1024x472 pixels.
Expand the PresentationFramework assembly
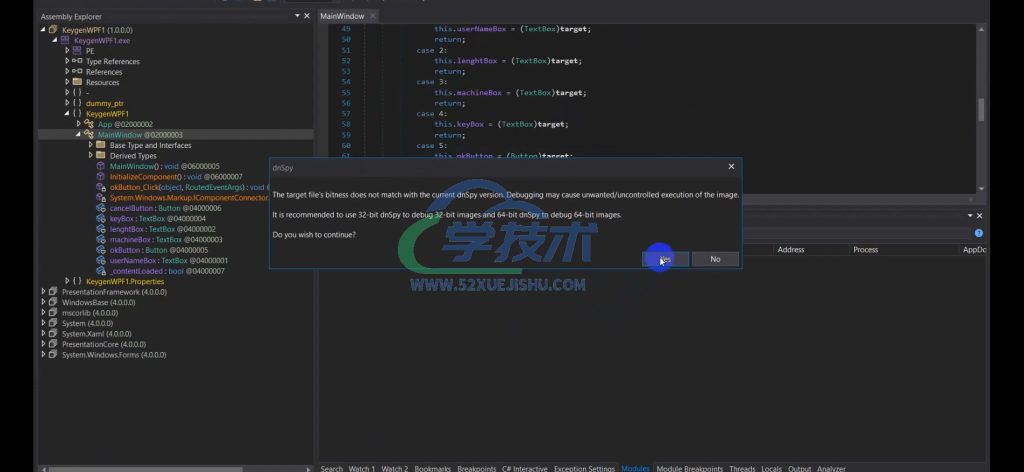tap(43, 292)
